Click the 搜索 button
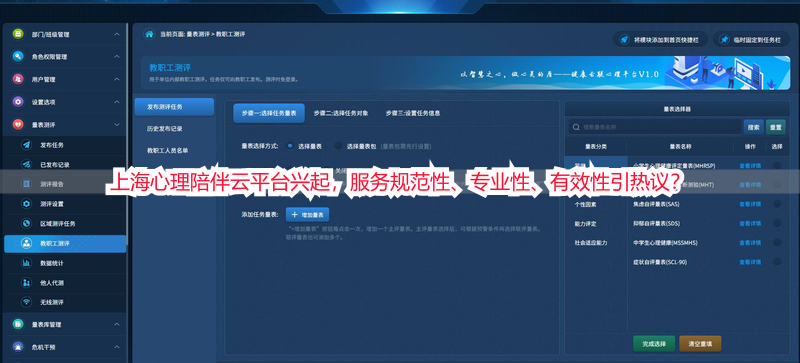Viewport: 800px width, 363px height. coord(754,127)
